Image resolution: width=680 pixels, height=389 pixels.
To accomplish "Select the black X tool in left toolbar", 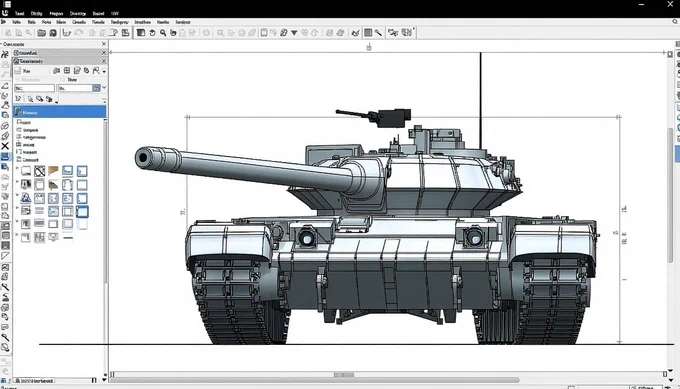I will pos(5,146).
